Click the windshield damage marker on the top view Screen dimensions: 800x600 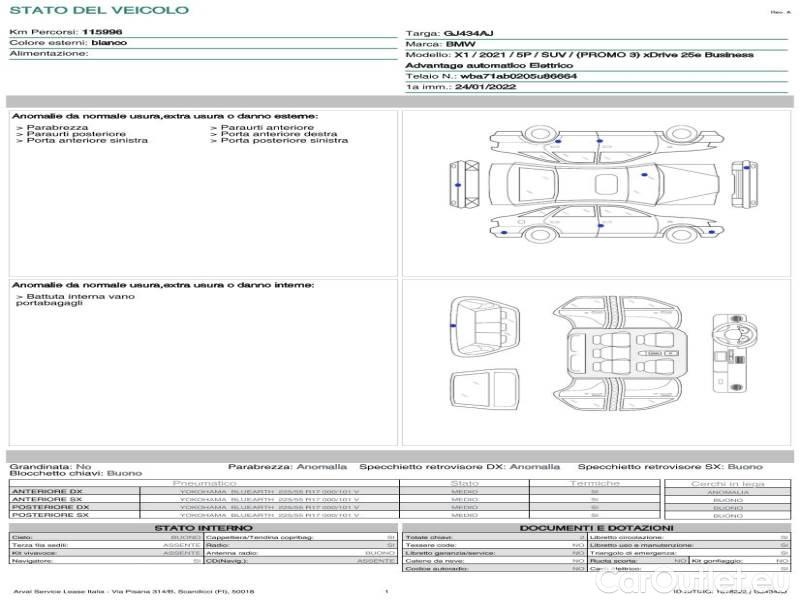coord(645,176)
